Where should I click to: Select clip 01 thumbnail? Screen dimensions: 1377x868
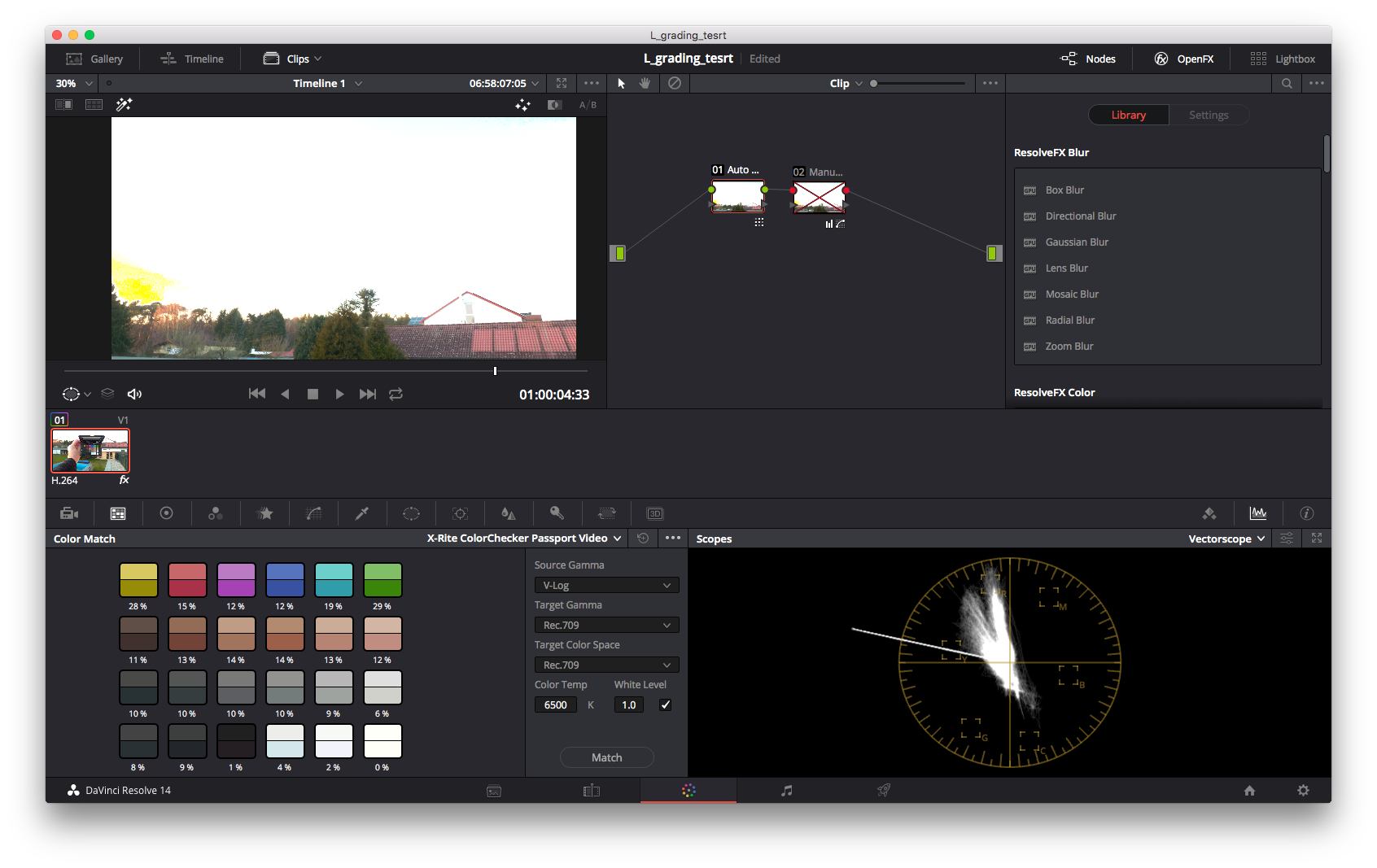[x=90, y=451]
